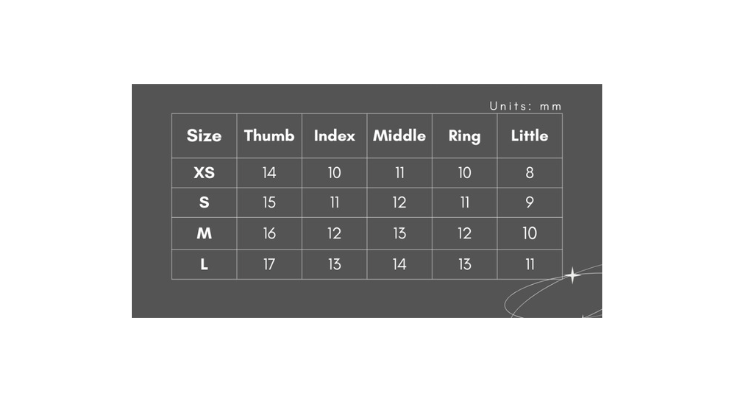Click XS Thumb value 14
The width and height of the screenshot is (739, 403).
coord(269,173)
